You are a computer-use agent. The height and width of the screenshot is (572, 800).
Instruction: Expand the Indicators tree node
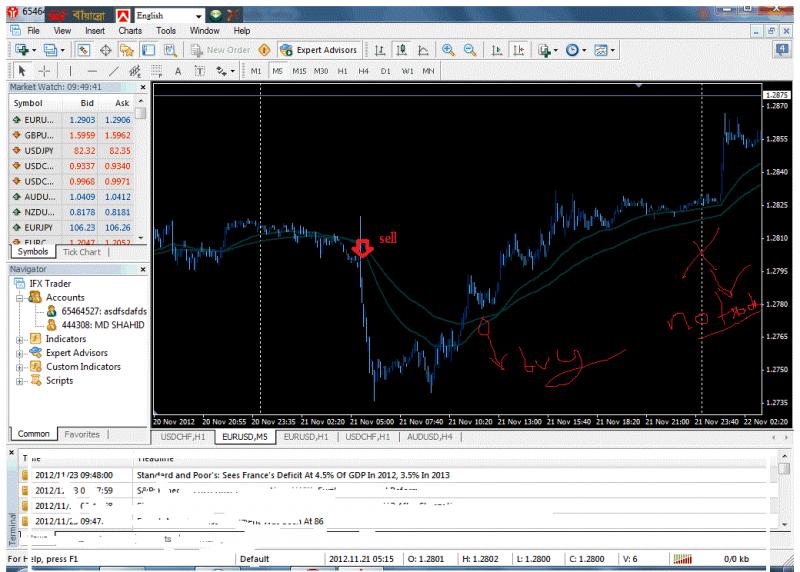coord(19,339)
